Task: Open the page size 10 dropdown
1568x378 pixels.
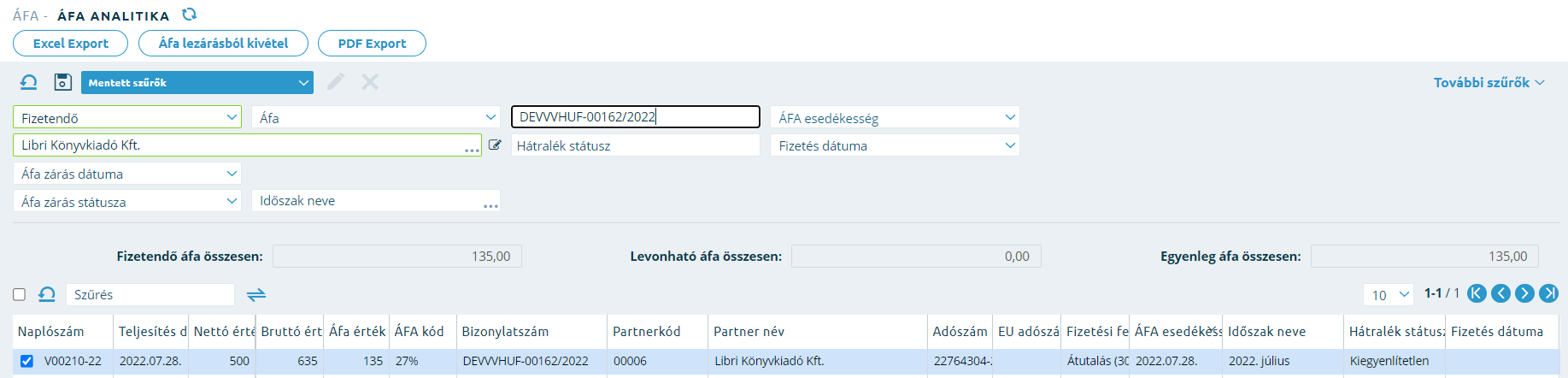Action: click(1389, 294)
